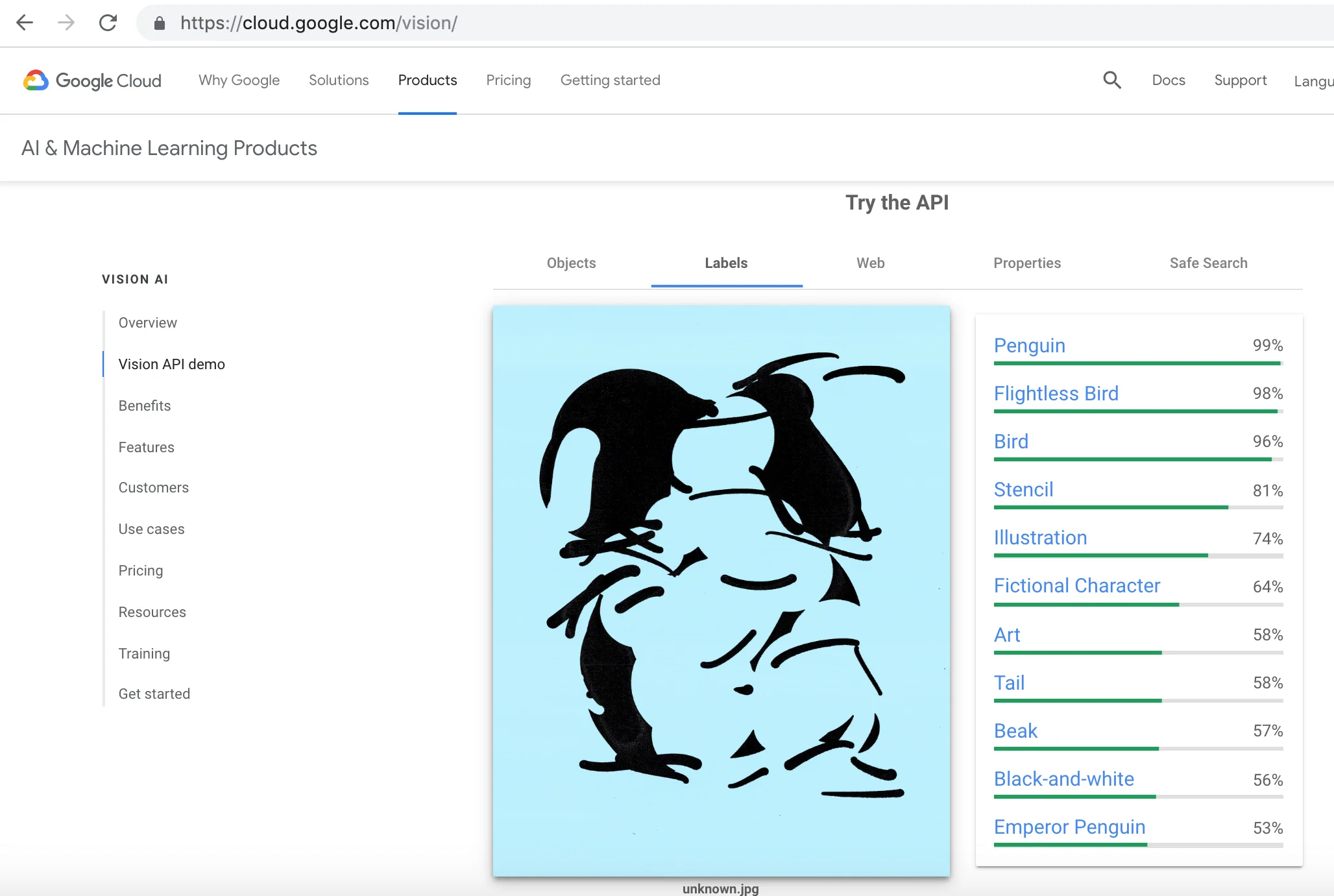Screen dimensions: 1334x896
Task: Click the Google Cloud logo
Action: (91, 80)
